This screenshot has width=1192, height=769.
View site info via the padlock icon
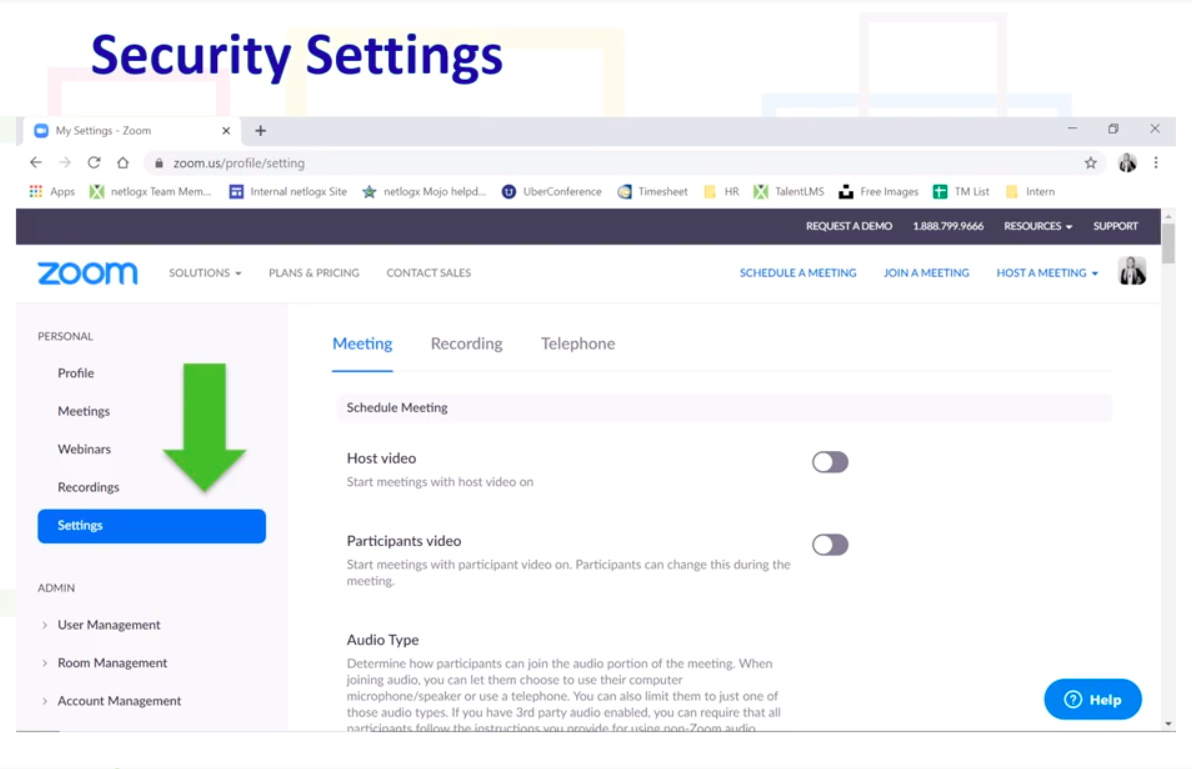[x=159, y=163]
